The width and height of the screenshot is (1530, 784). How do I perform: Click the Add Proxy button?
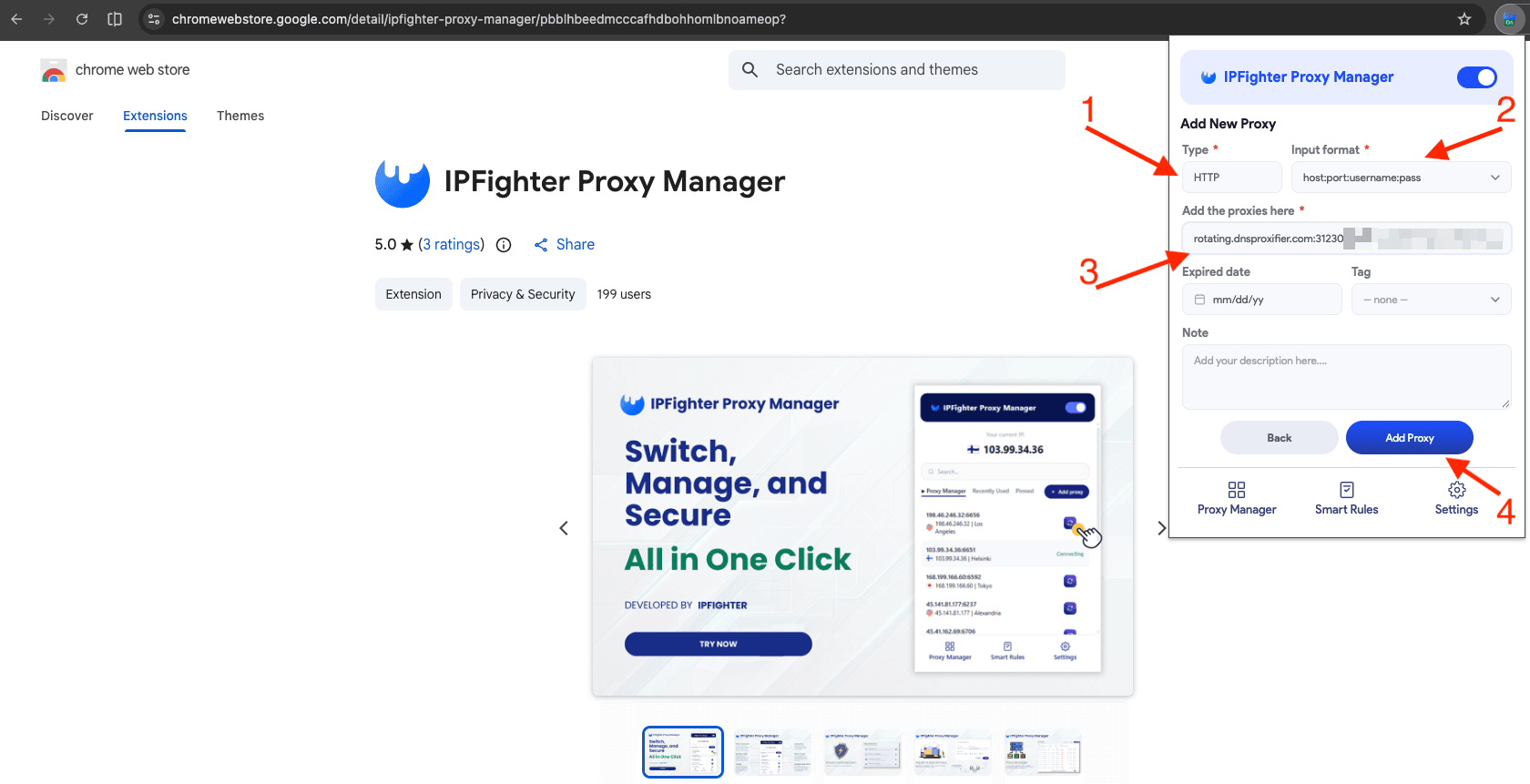[x=1410, y=438]
